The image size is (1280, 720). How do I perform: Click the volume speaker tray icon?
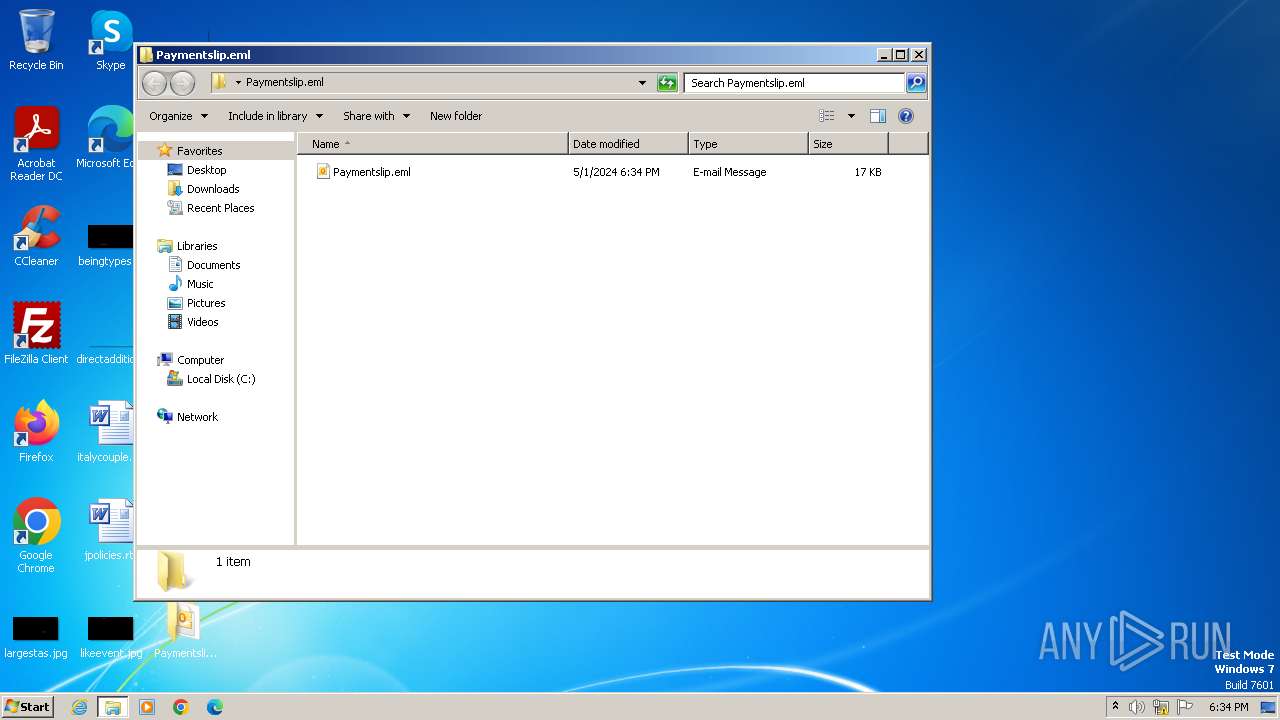click(1137, 707)
